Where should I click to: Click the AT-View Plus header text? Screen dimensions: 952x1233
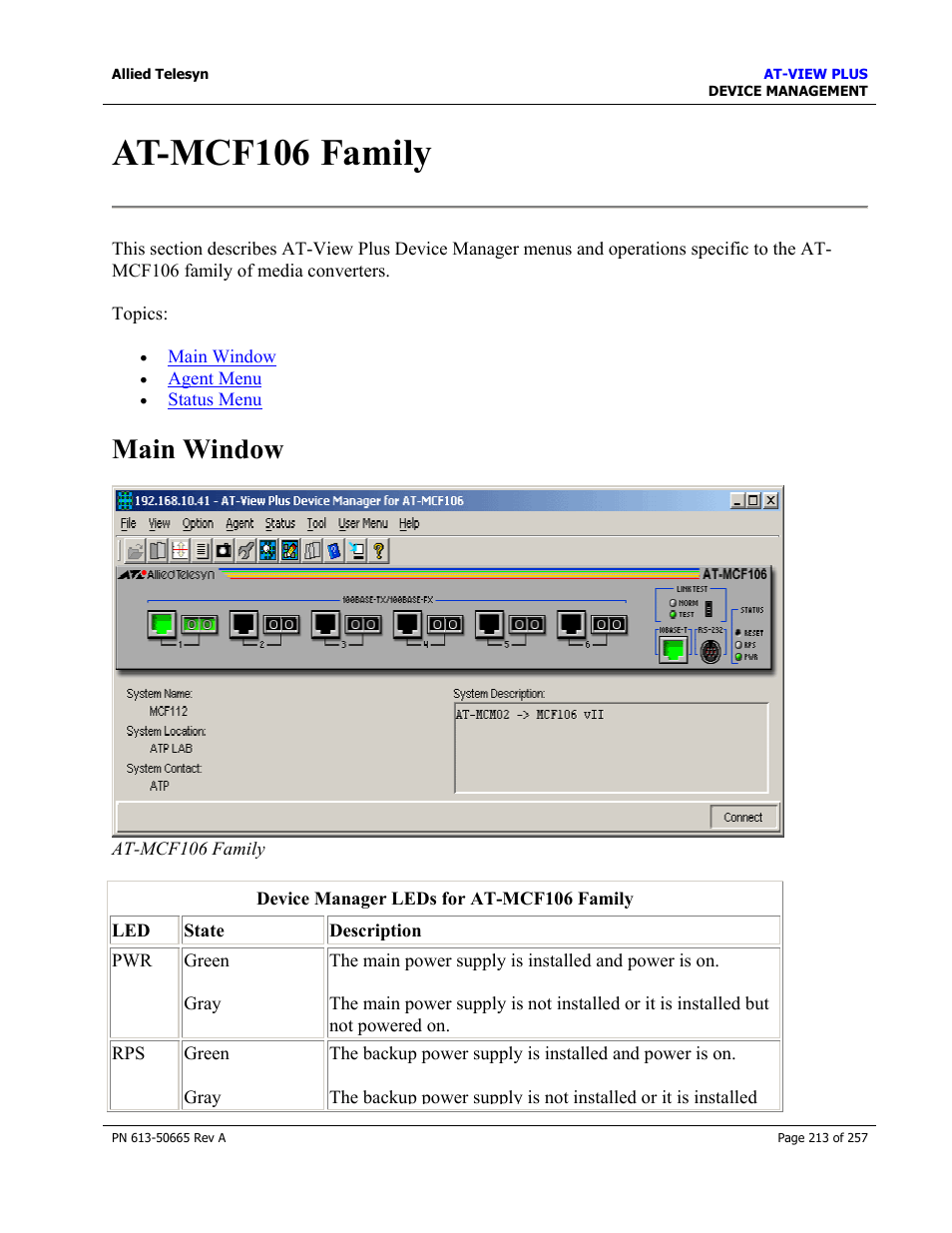815,74
